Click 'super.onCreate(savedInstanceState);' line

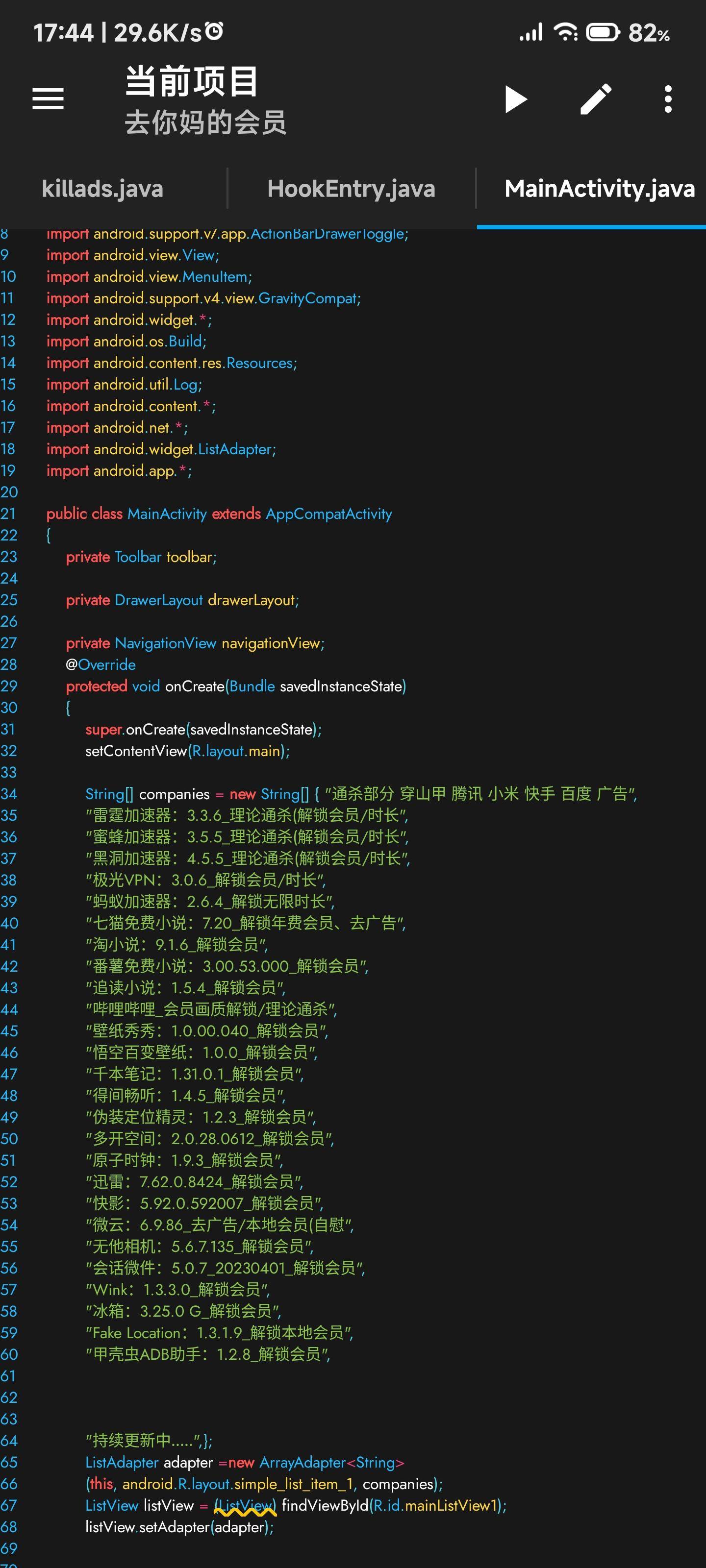(203, 729)
